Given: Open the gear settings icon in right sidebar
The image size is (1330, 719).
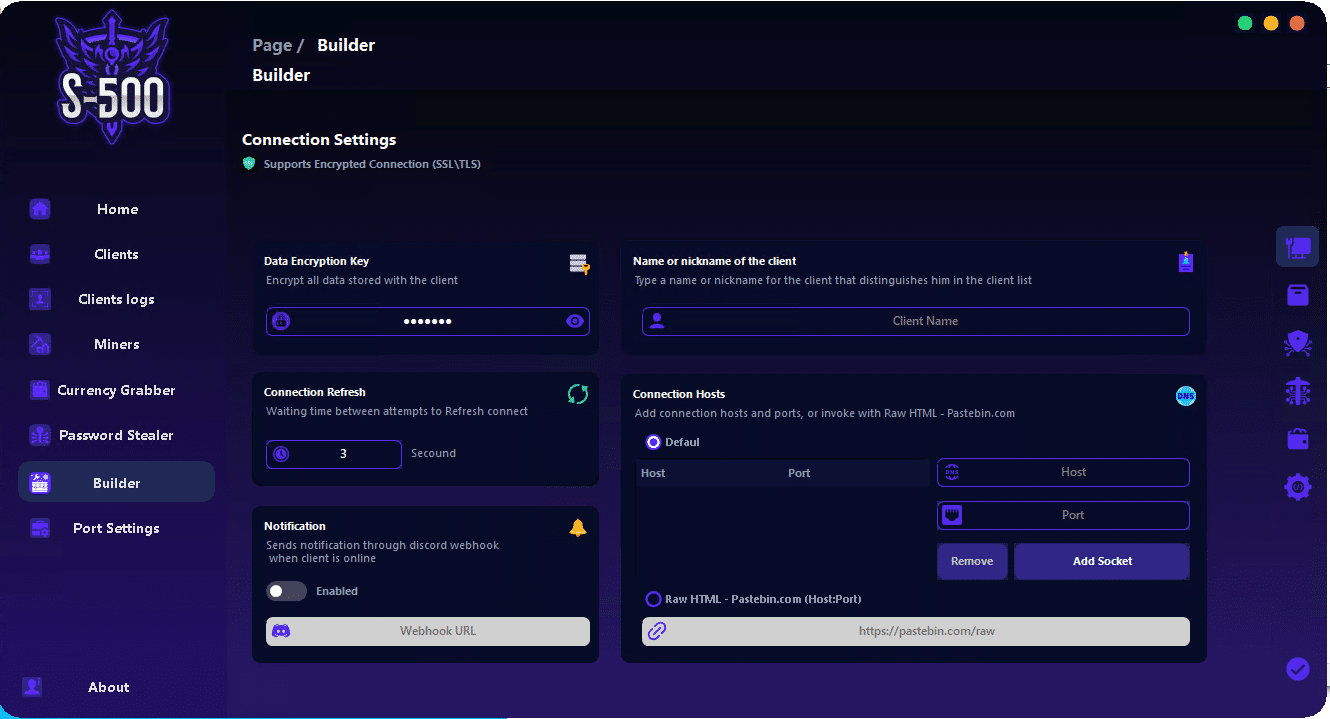Looking at the screenshot, I should (1297, 487).
